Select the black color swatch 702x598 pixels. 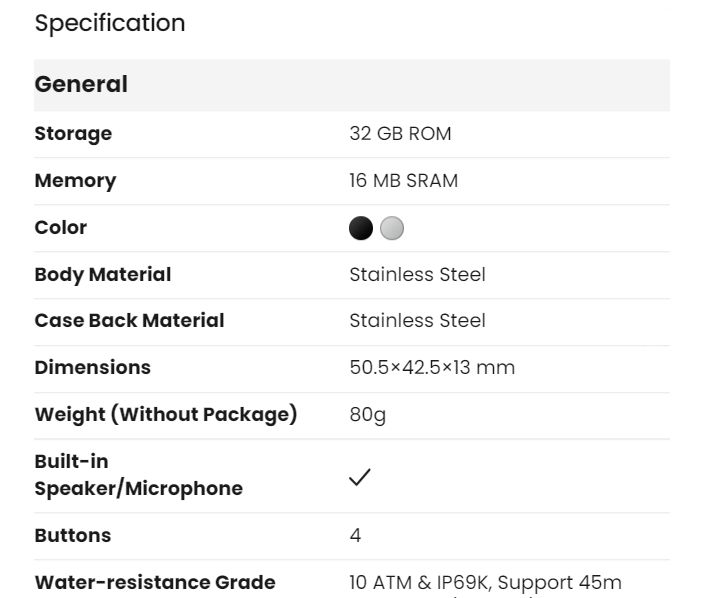(361, 228)
